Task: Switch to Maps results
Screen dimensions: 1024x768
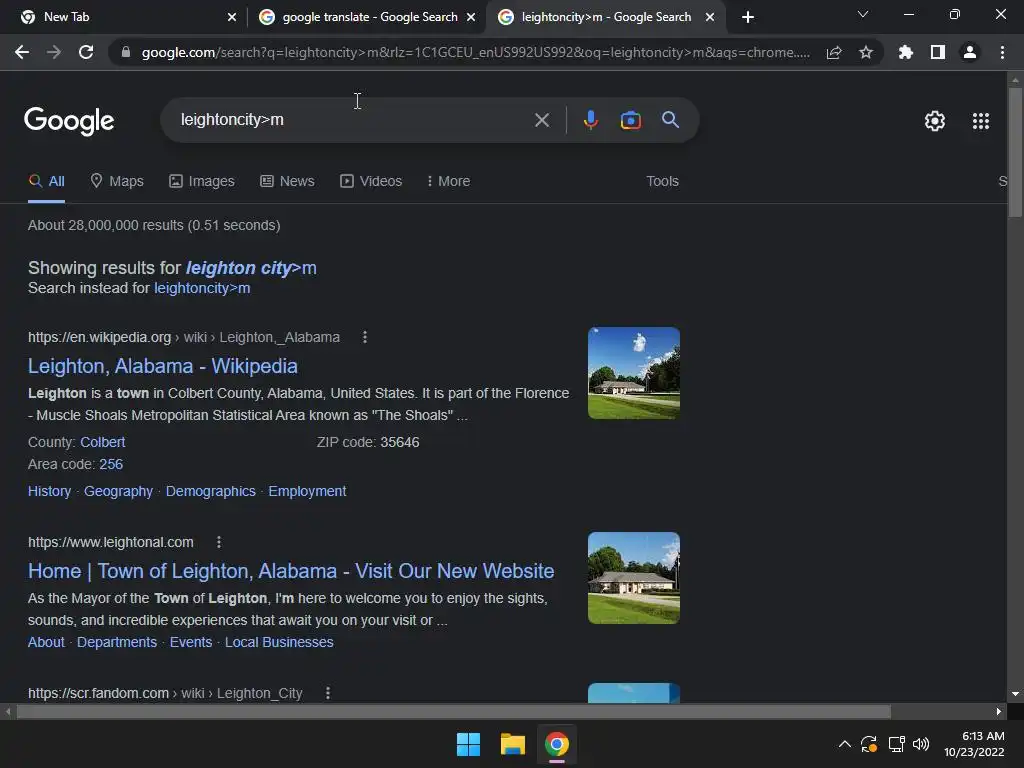Action: click(117, 182)
